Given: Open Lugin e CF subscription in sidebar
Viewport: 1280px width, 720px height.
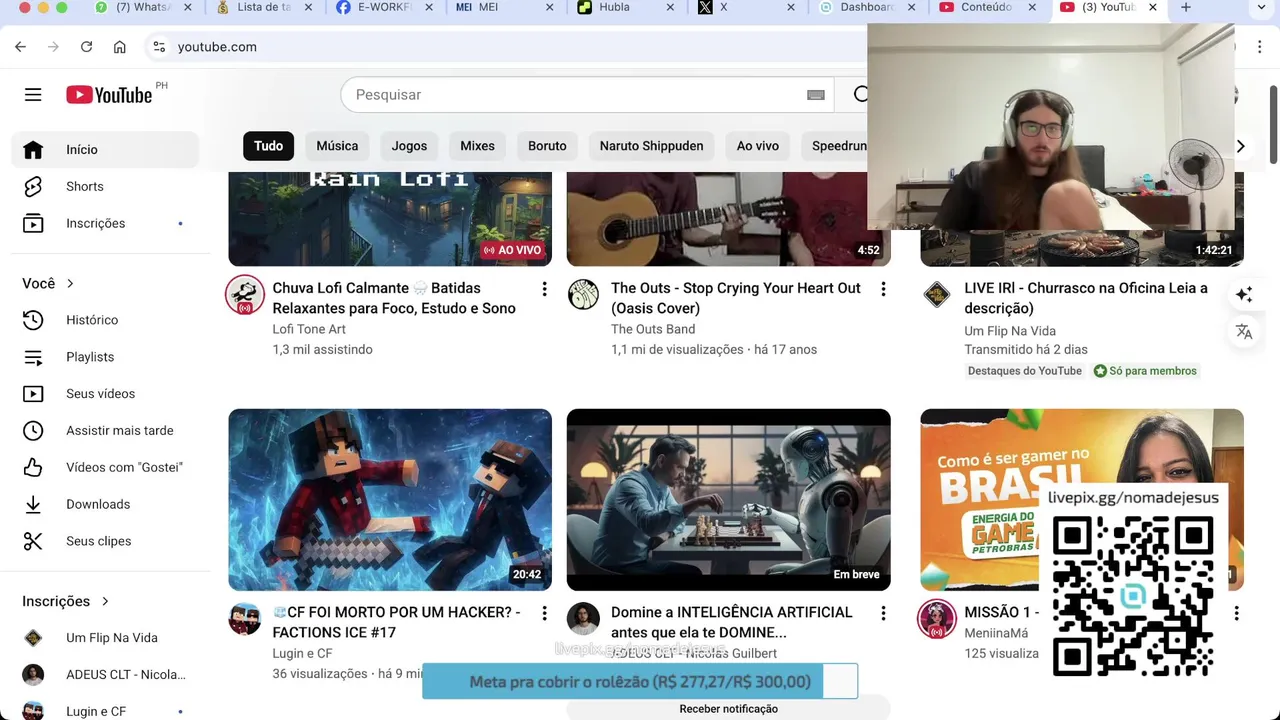Looking at the screenshot, I should [x=106, y=710].
